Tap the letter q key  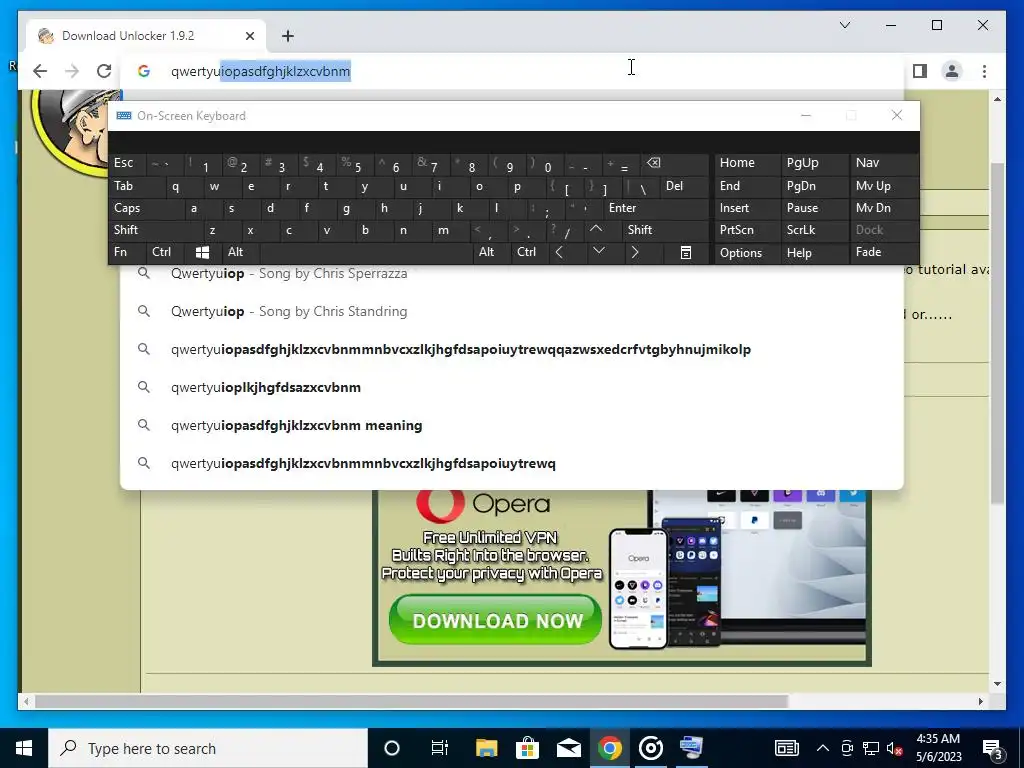[x=182, y=187]
